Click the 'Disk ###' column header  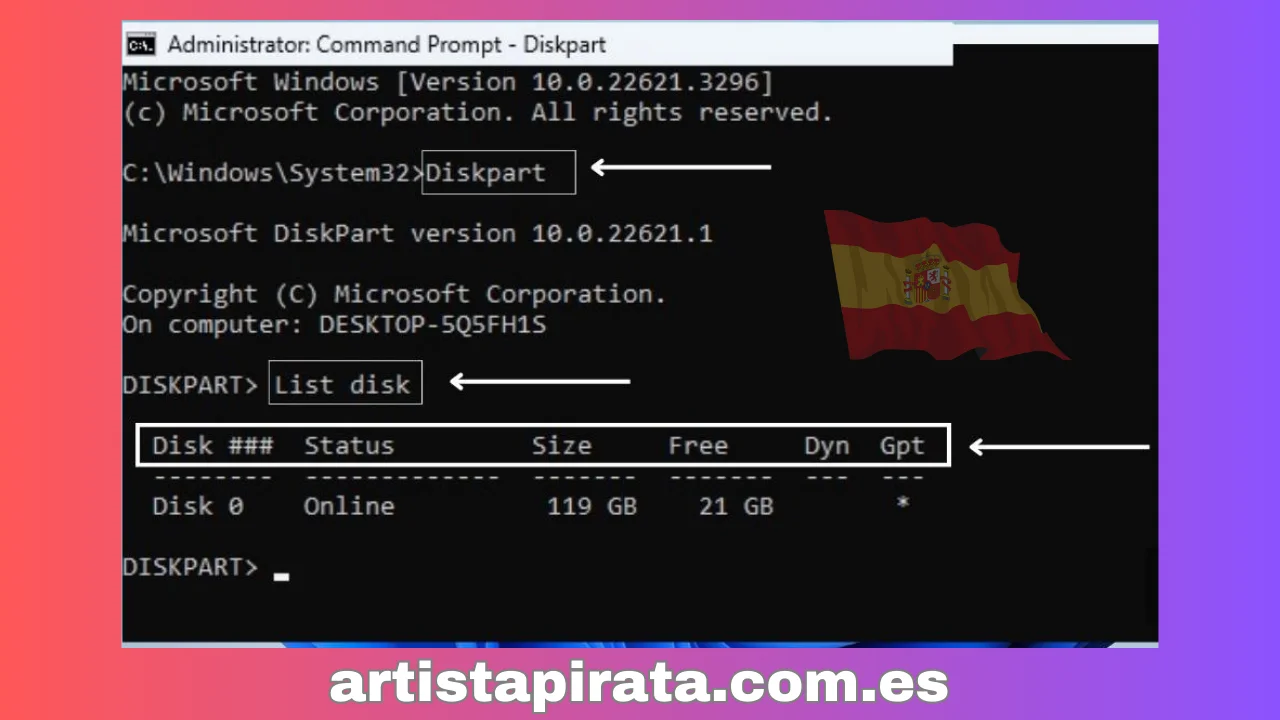(x=212, y=445)
